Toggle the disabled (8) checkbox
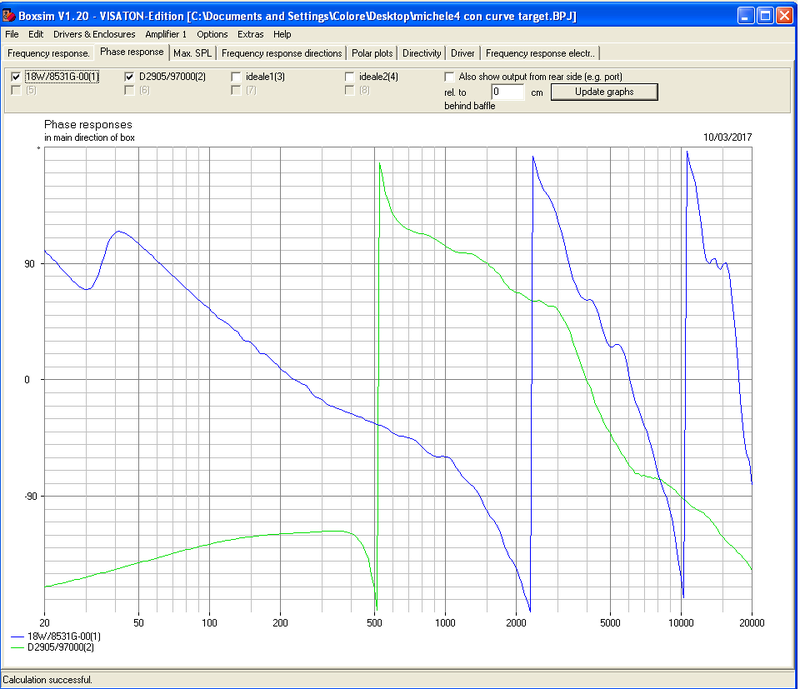 [349, 90]
